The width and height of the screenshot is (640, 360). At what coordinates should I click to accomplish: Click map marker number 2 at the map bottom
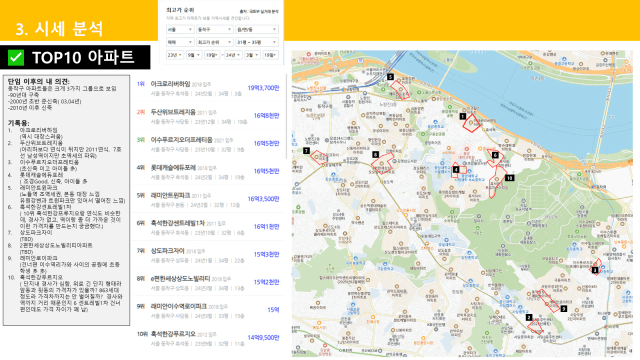529,317
